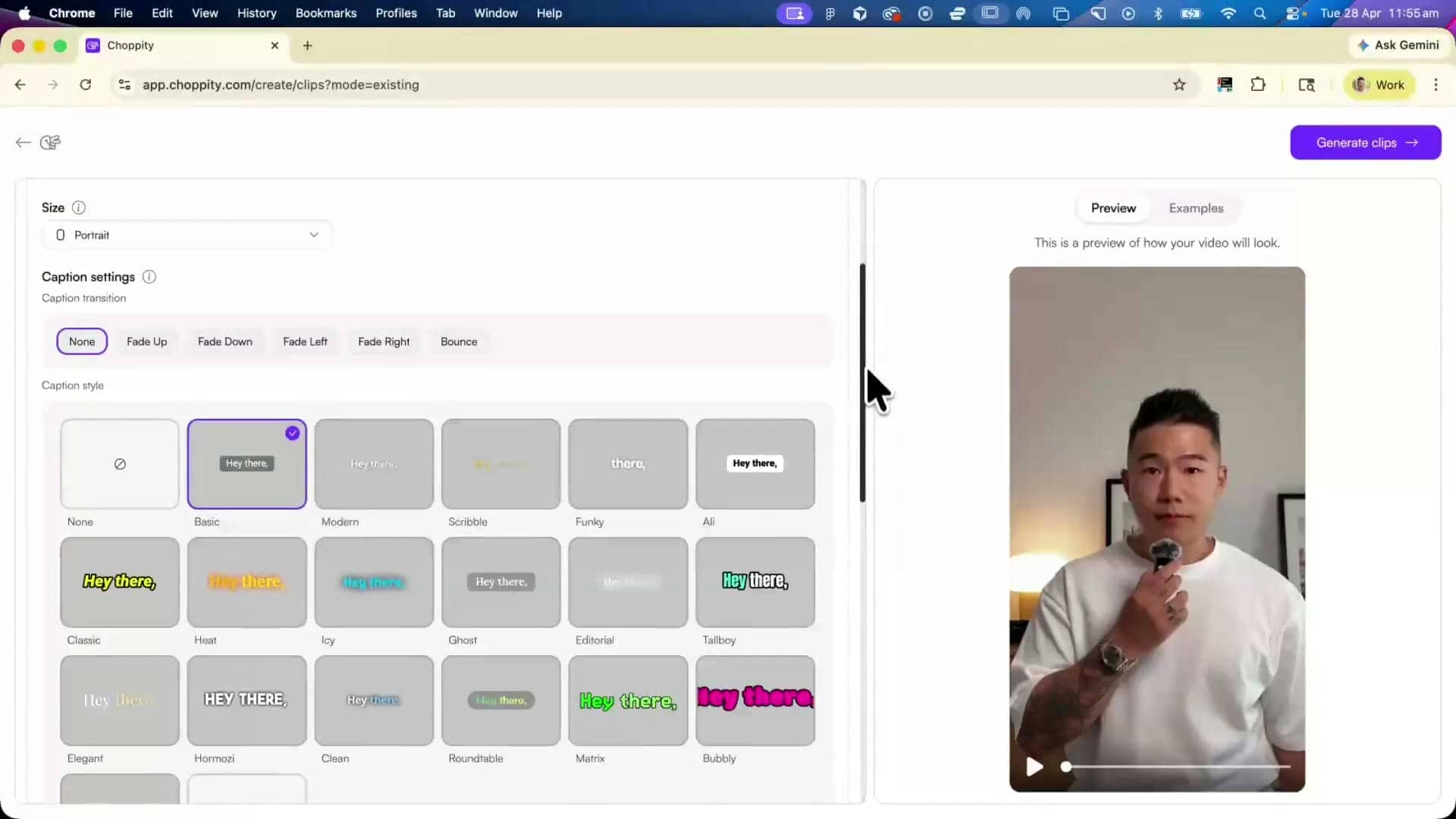
Task: Click the Choppity hand logo icon
Action: [x=50, y=143]
